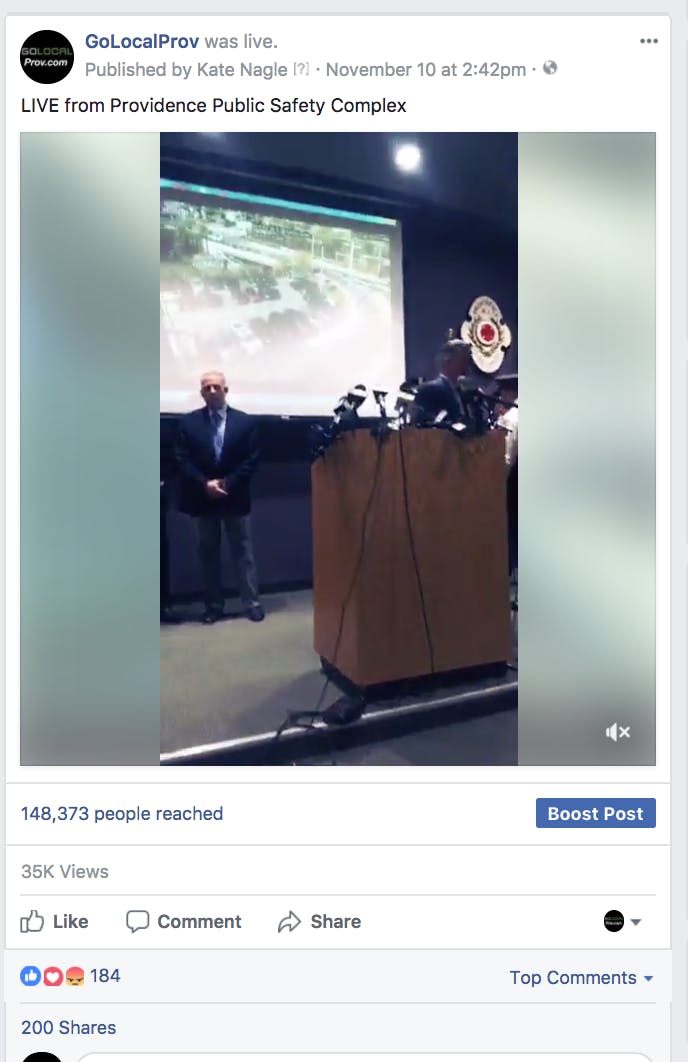View the 148,373 people reached details

tap(122, 813)
